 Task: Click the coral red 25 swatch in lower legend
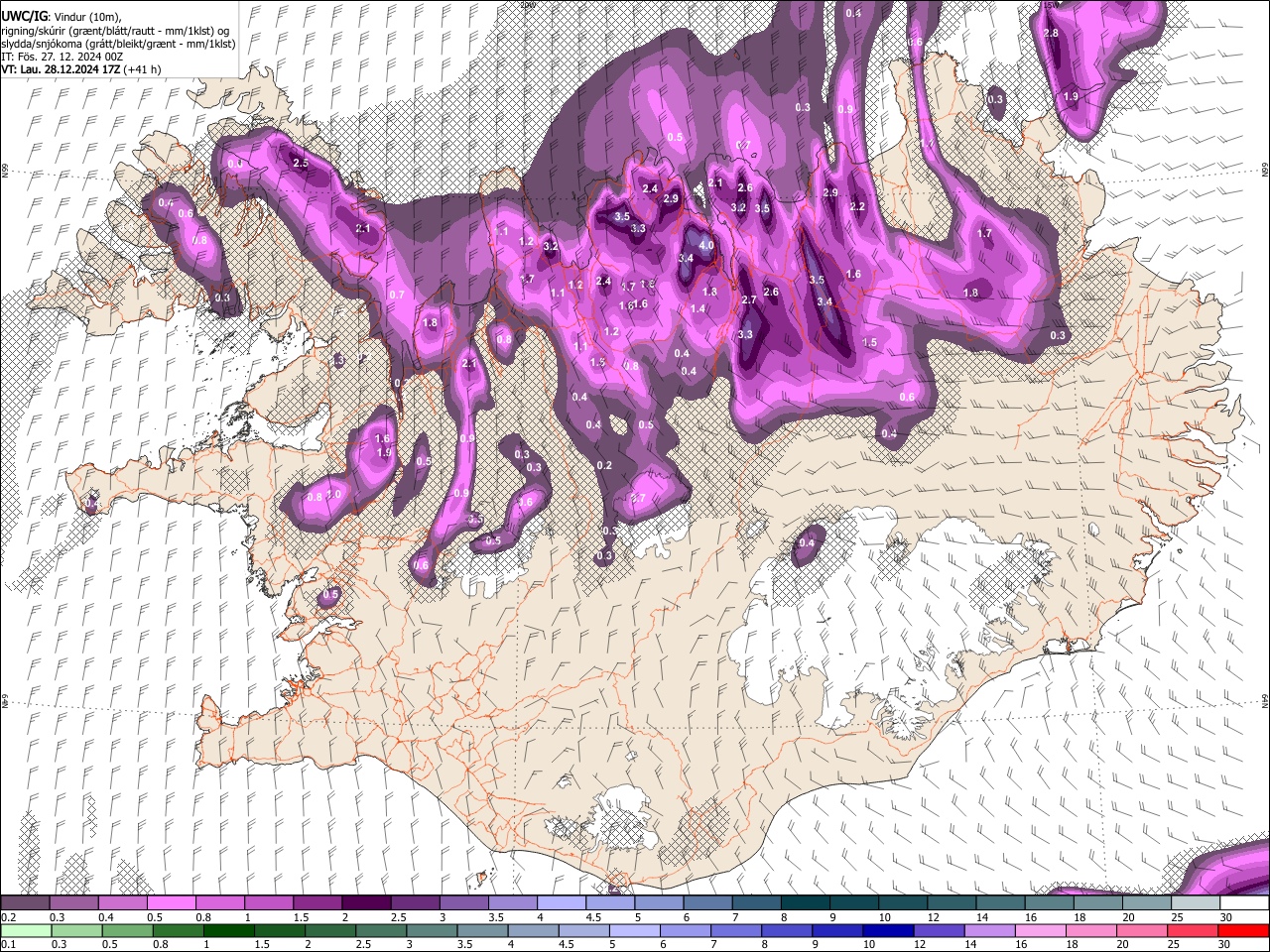point(1193,930)
